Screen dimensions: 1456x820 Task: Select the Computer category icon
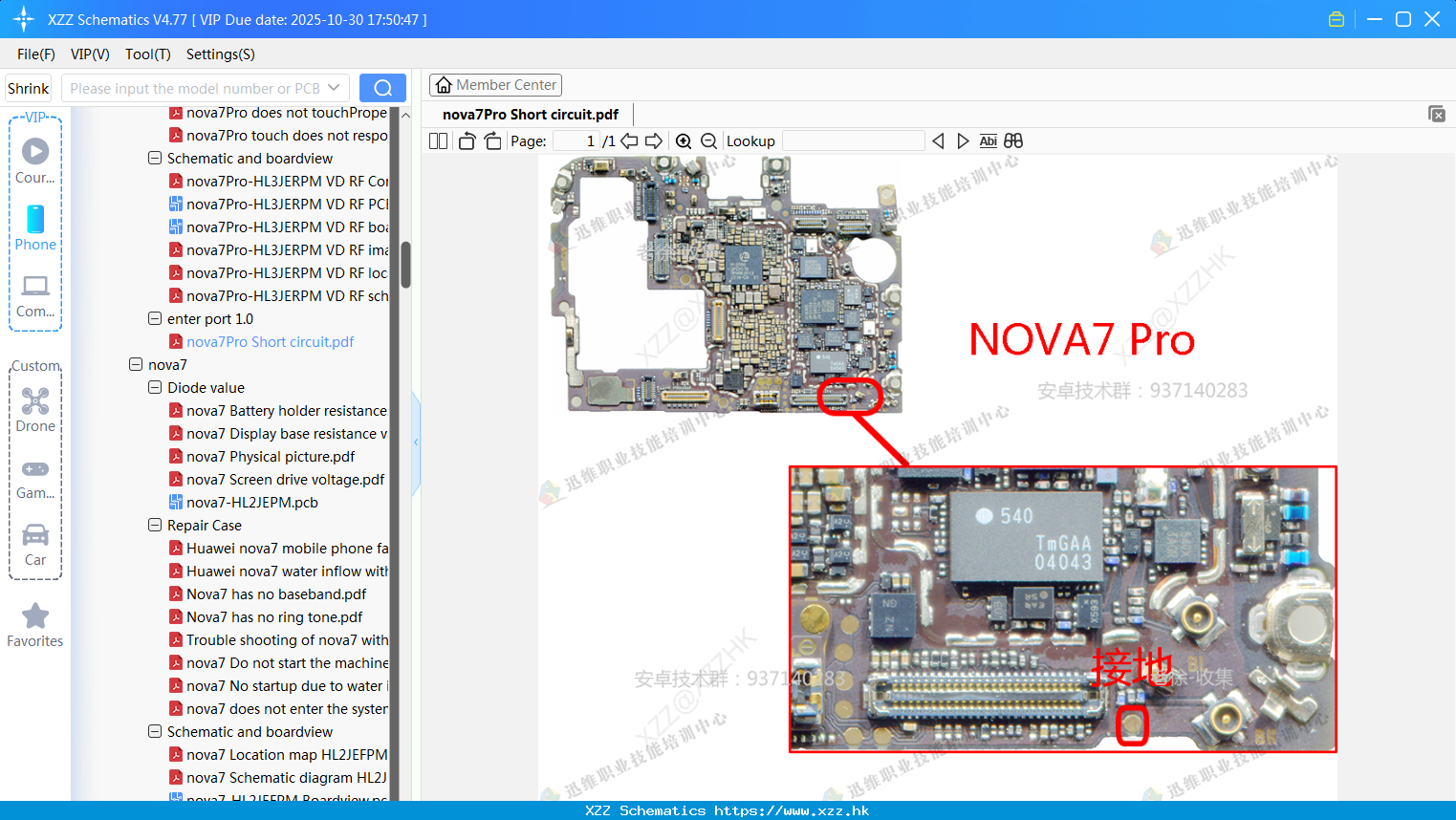coord(35,295)
